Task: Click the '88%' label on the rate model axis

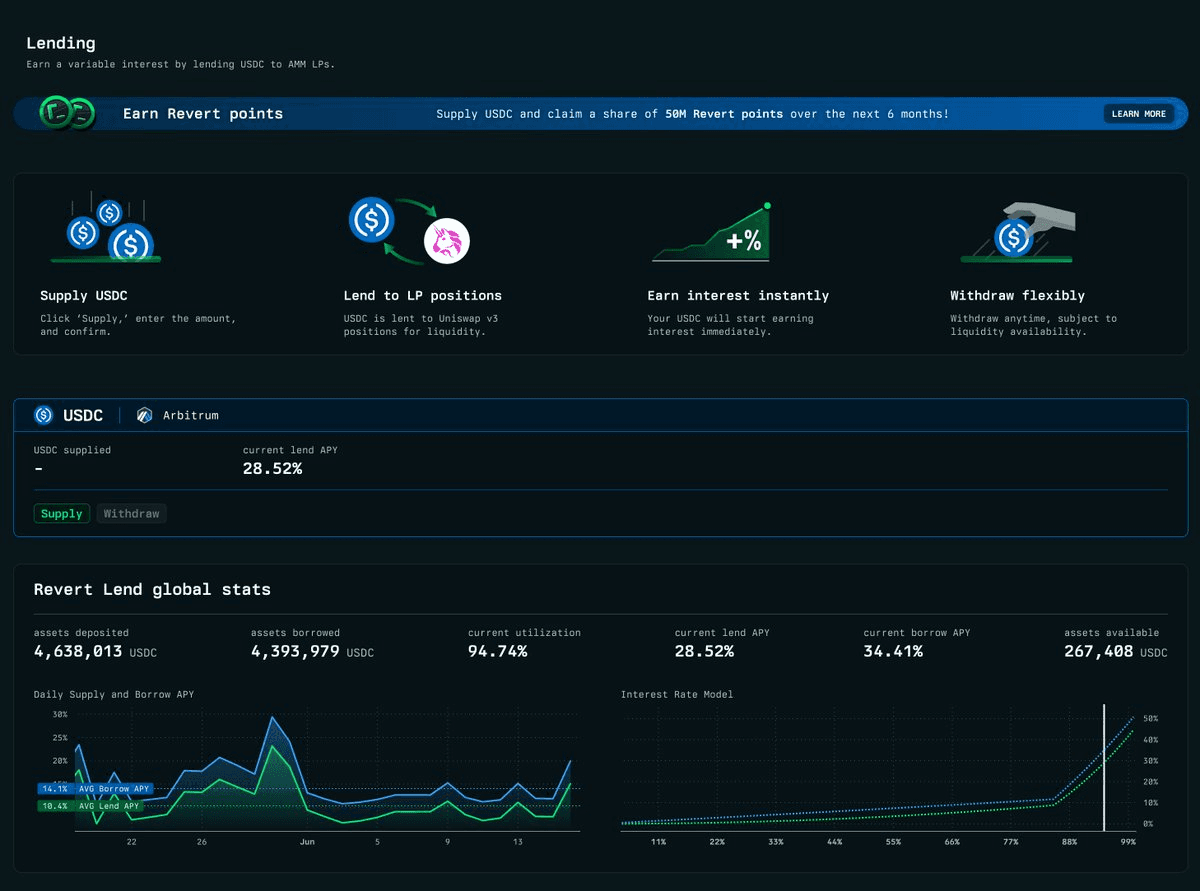Action: point(1070,842)
